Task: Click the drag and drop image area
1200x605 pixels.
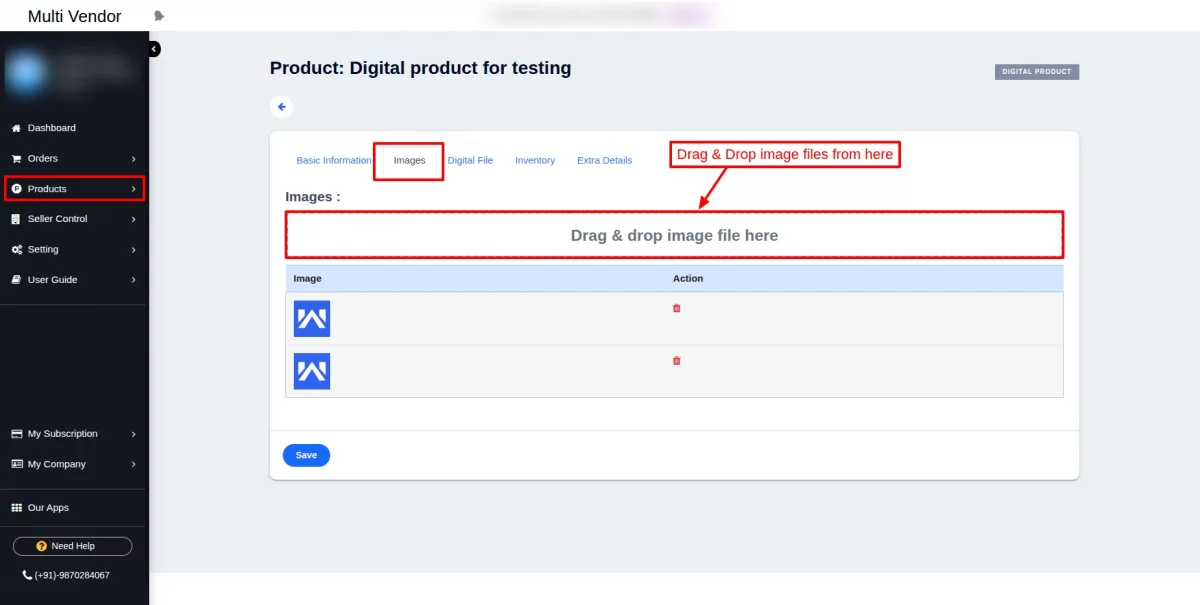Action: click(674, 234)
